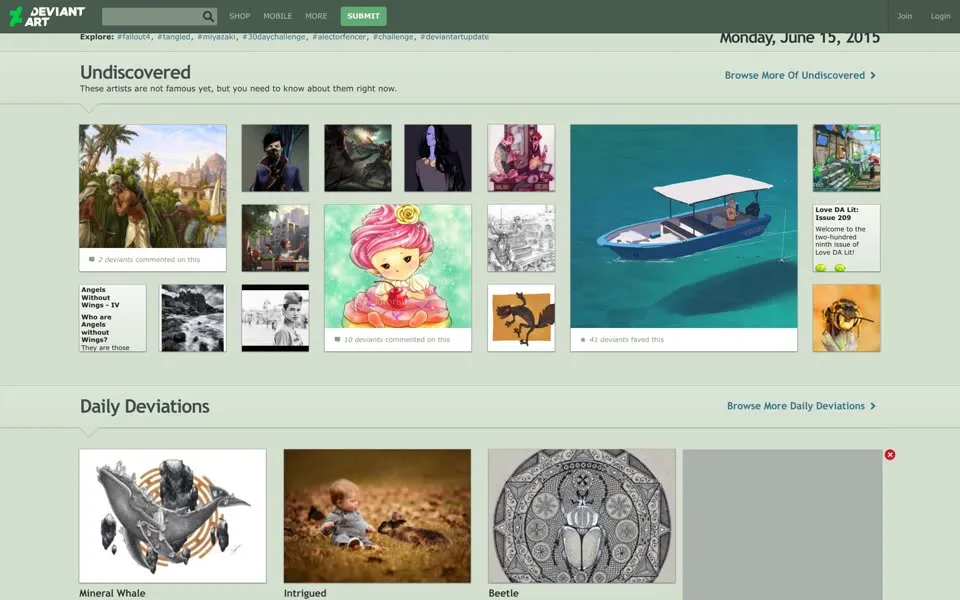The image size is (960, 600).
Task: Click the Daily Deviations section heading
Action: (144, 406)
